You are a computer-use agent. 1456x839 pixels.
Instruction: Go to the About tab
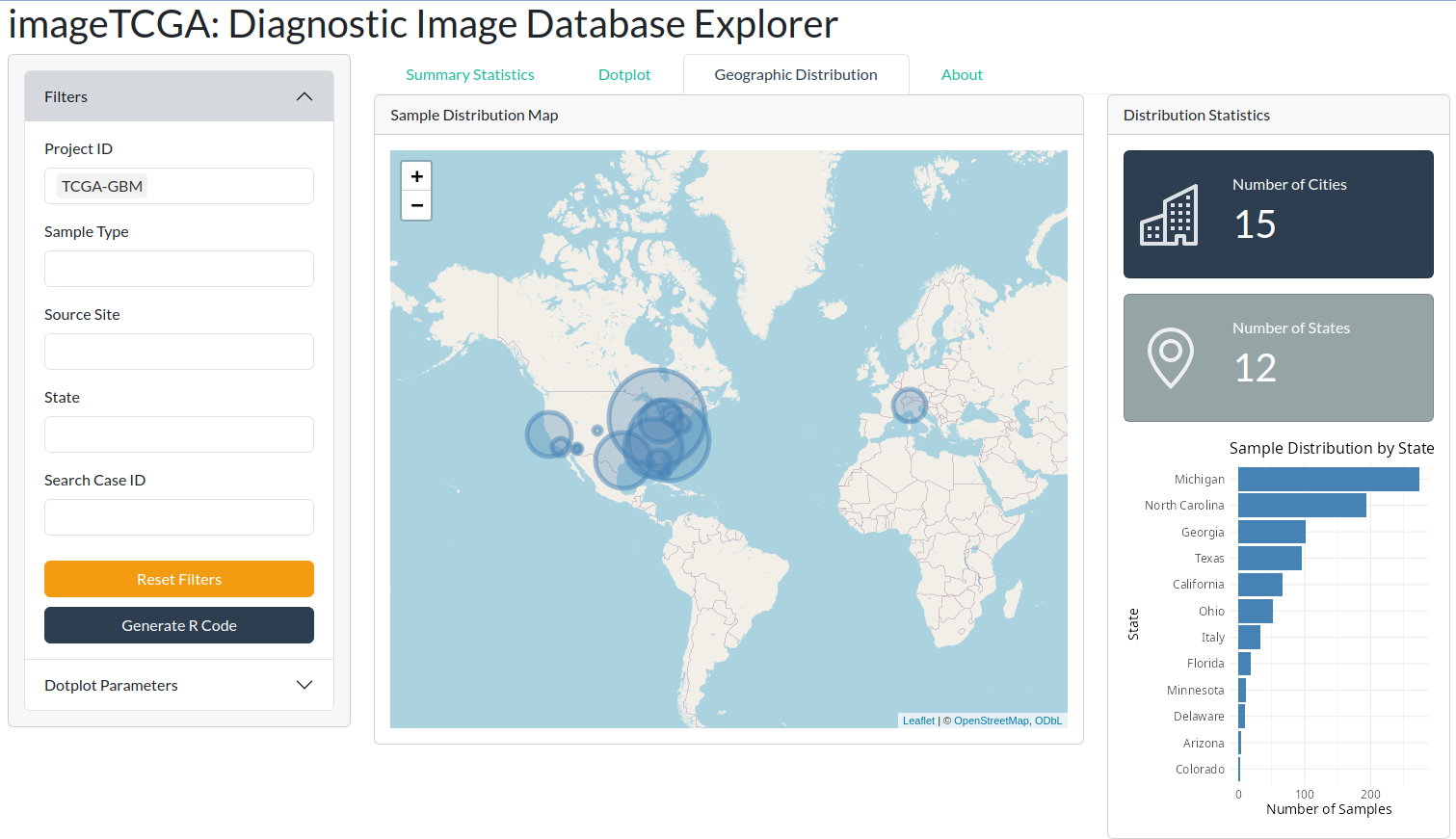click(x=961, y=75)
